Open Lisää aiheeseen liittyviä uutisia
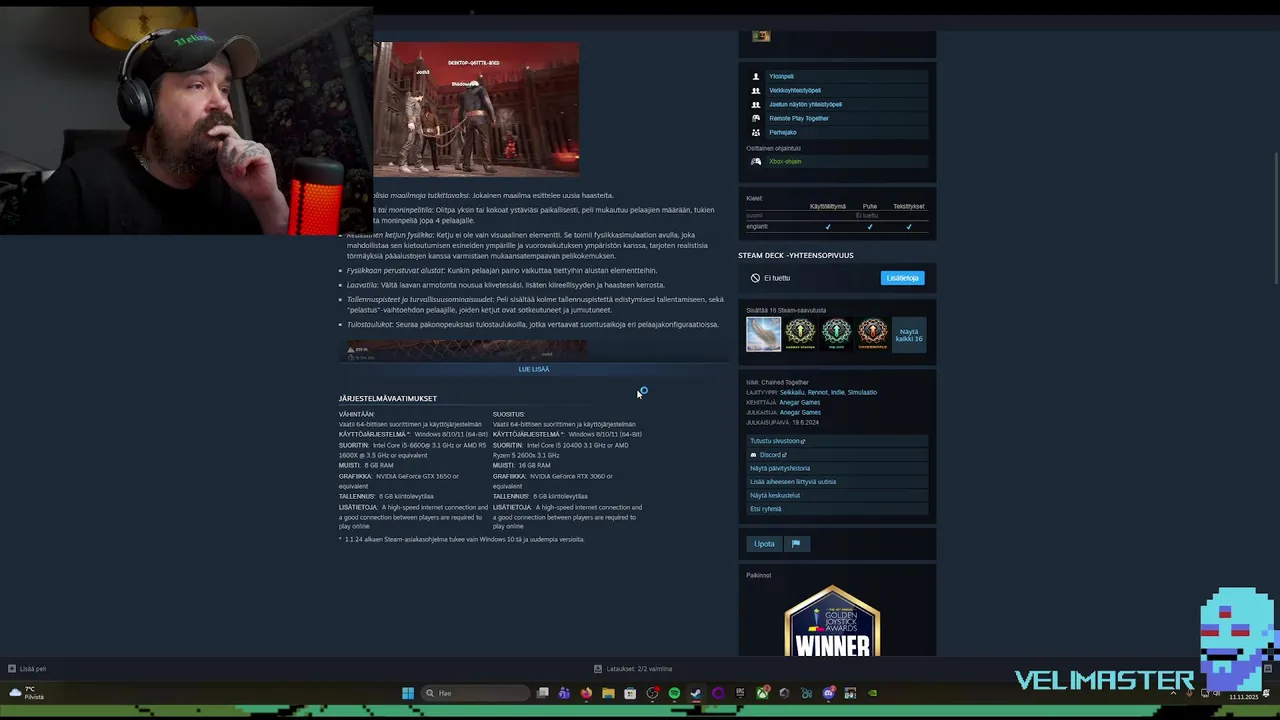This screenshot has height=720, width=1280. [x=836, y=482]
